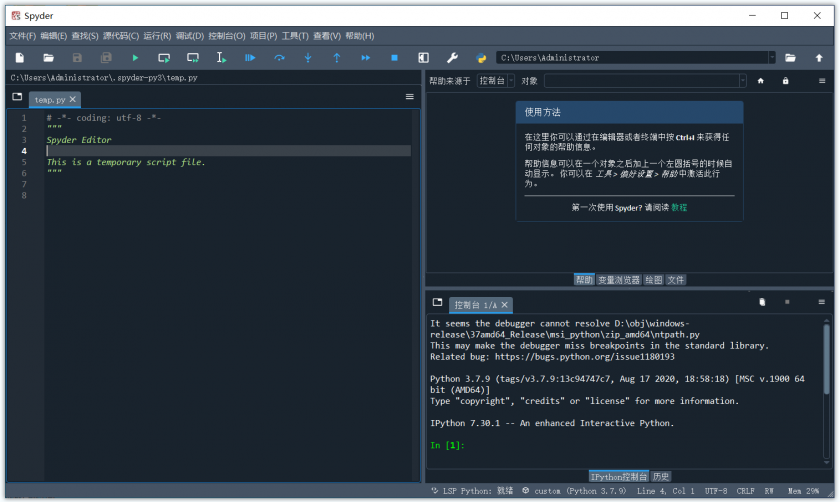Open the 调试(D) menu

[190, 36]
